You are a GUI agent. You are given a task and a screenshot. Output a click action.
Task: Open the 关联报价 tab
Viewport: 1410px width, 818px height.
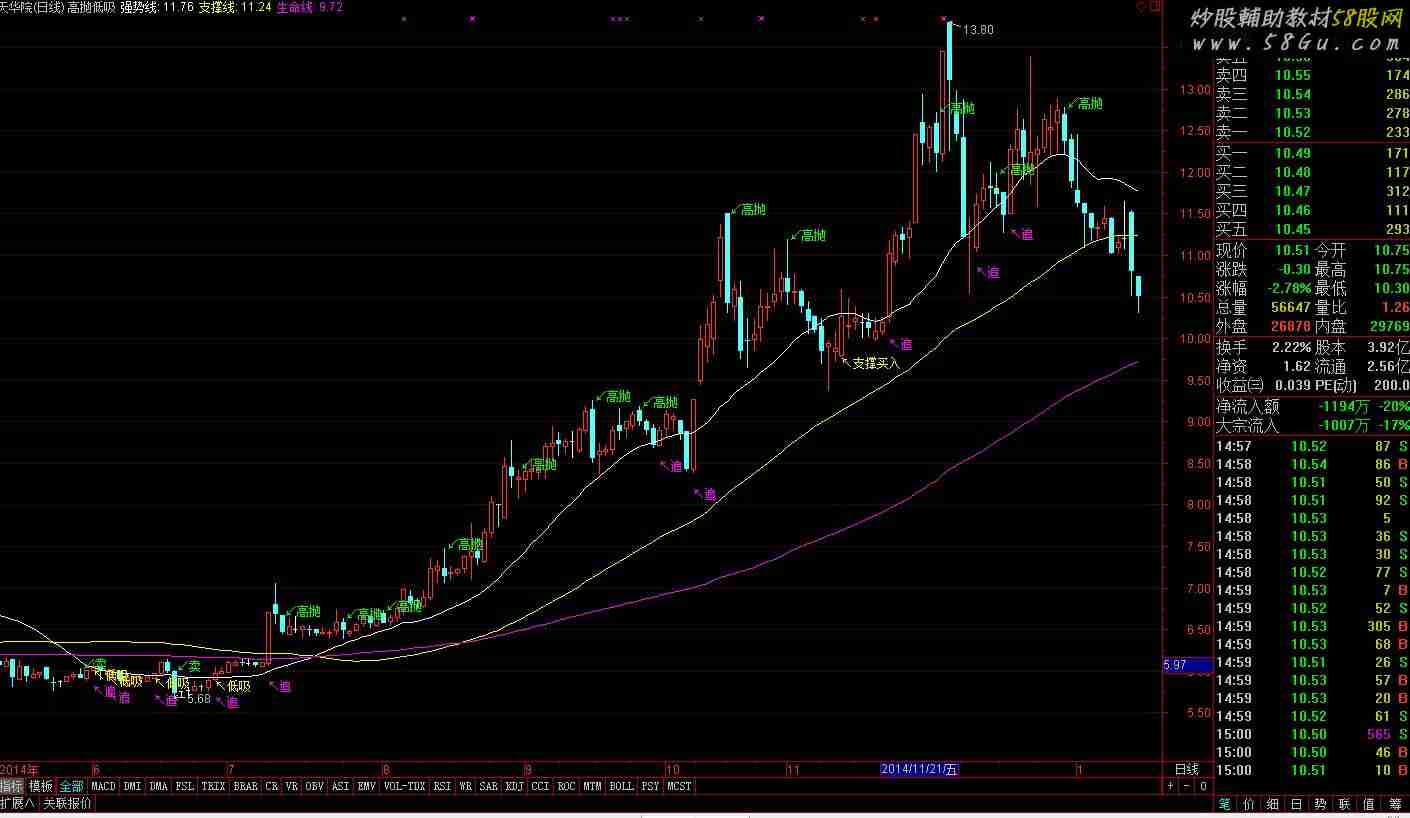[67, 802]
